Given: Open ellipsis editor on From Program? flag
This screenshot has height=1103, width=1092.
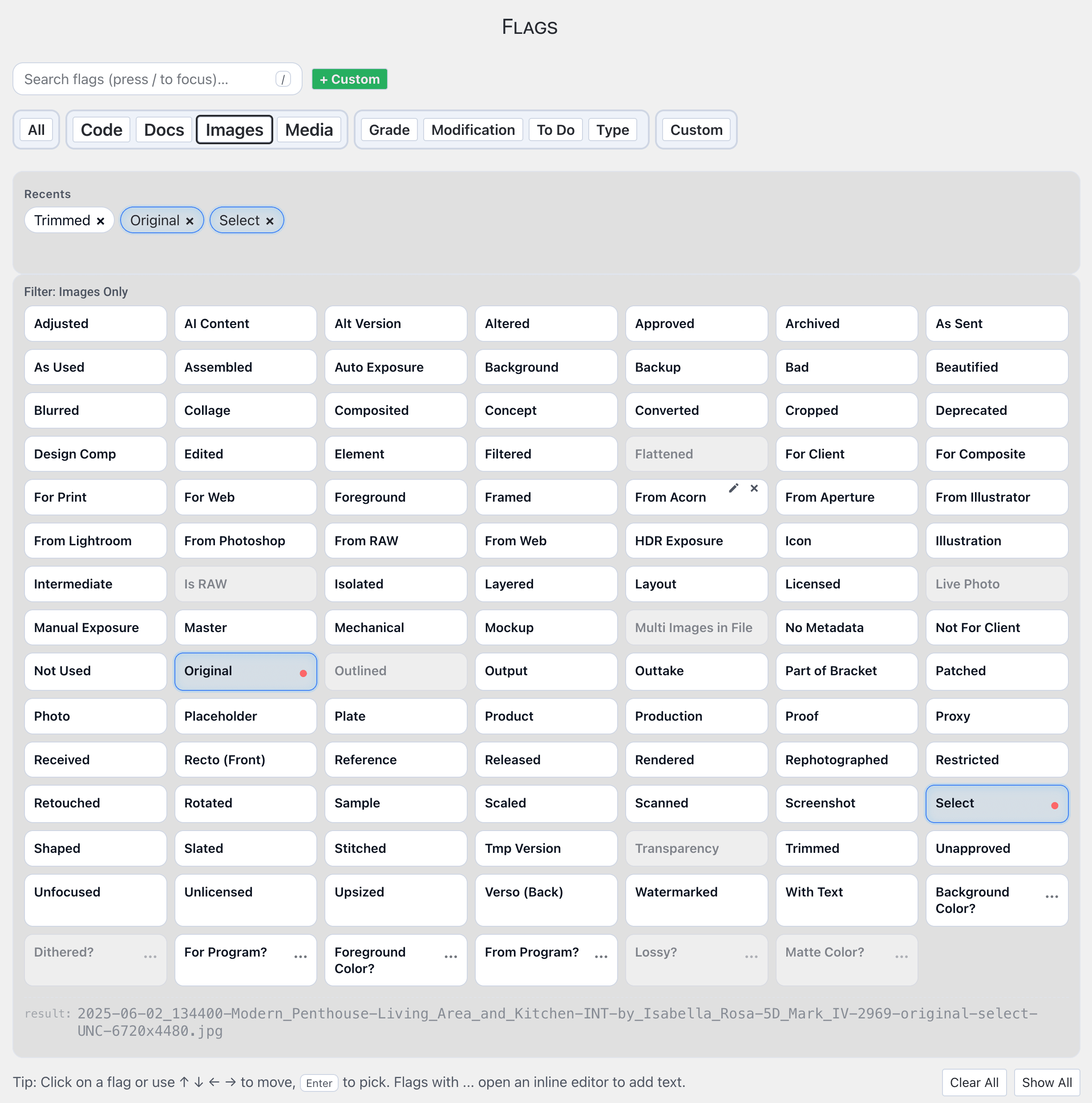Looking at the screenshot, I should click(601, 957).
